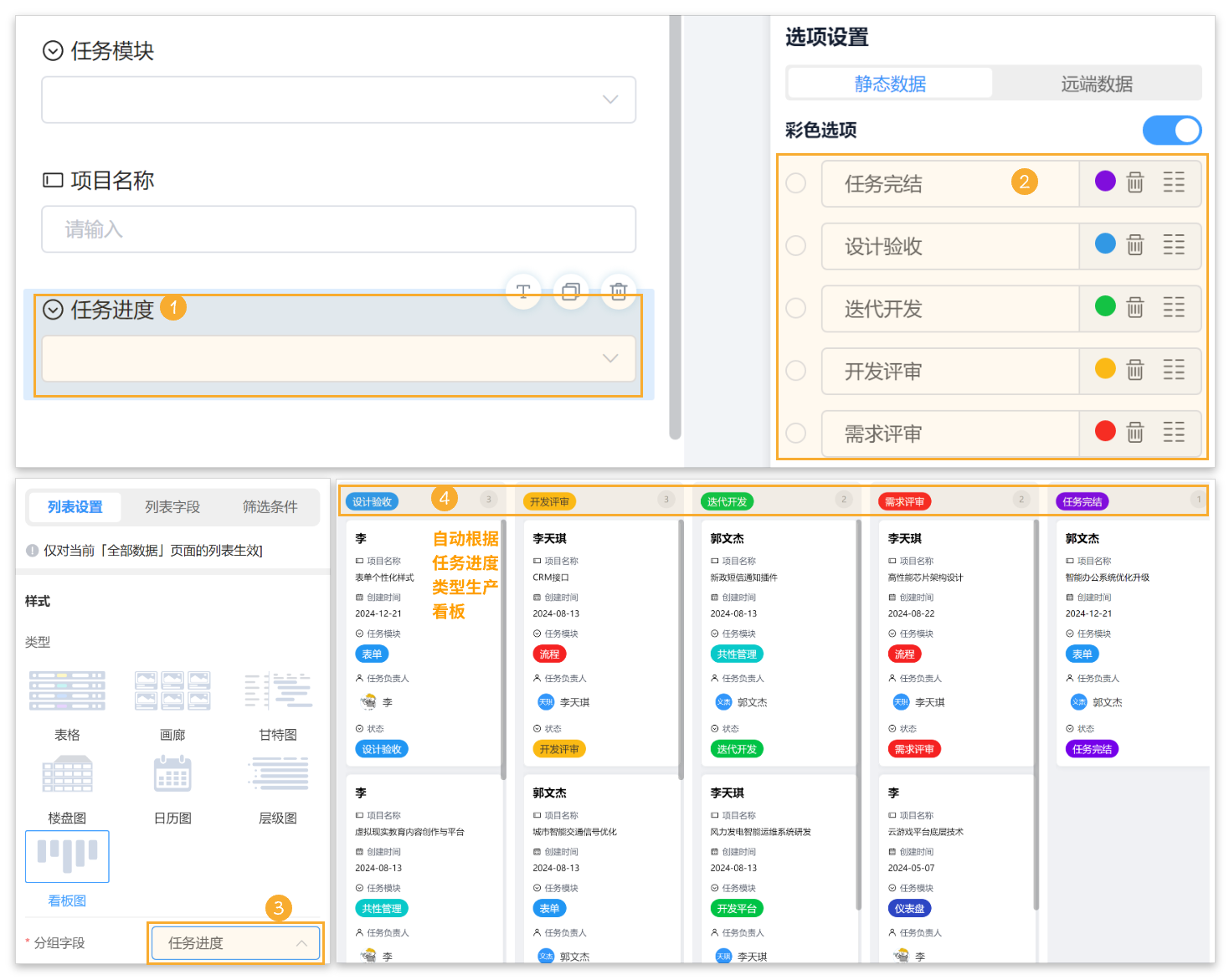Click the 设计验收 column header tag
The image size is (1229, 980).
(x=372, y=500)
